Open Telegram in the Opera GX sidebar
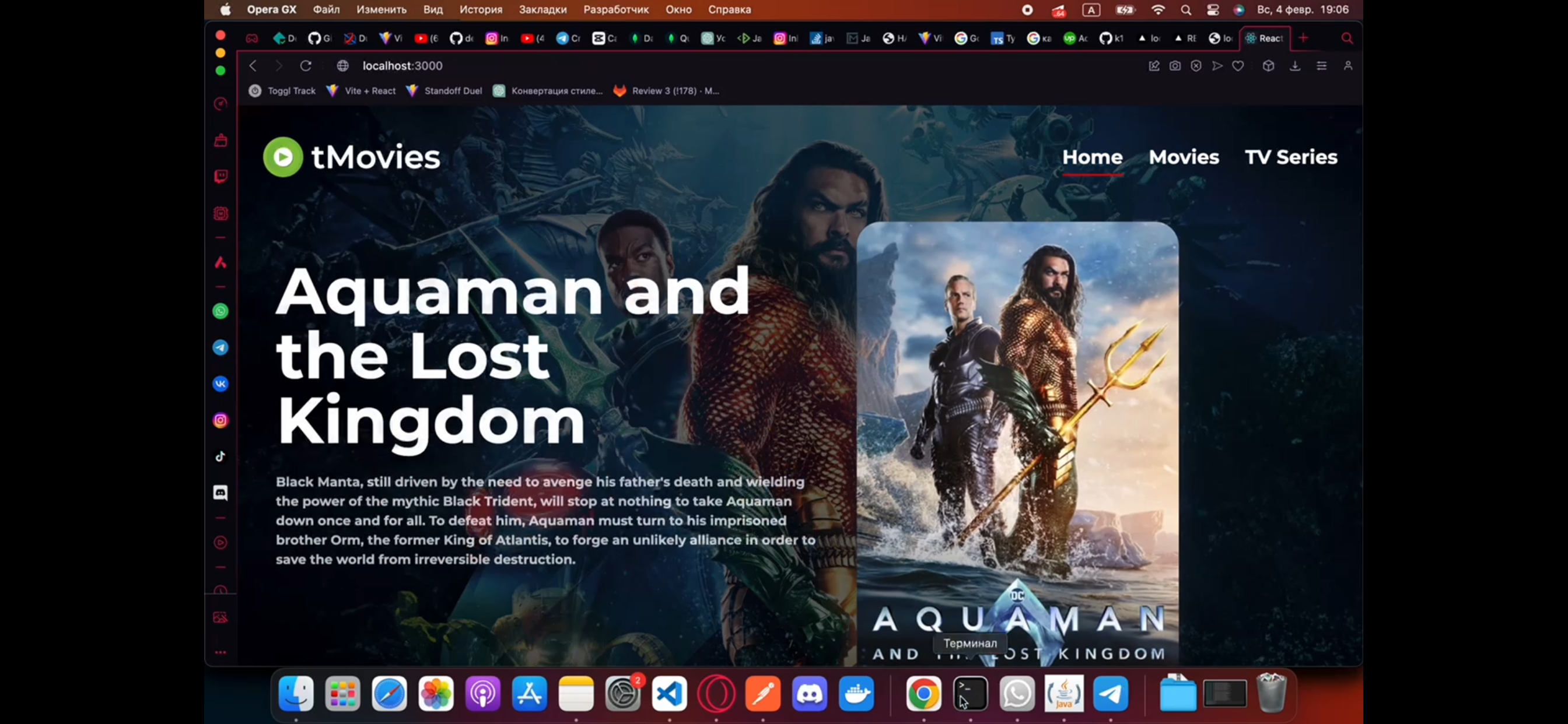This screenshot has height=724, width=1568. point(220,347)
